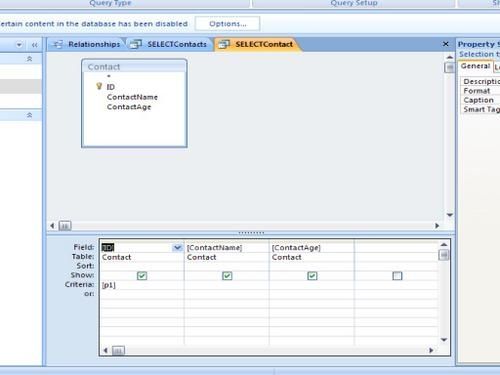
Task: Open the navigation pane dropdown arrow
Action: [19, 45]
